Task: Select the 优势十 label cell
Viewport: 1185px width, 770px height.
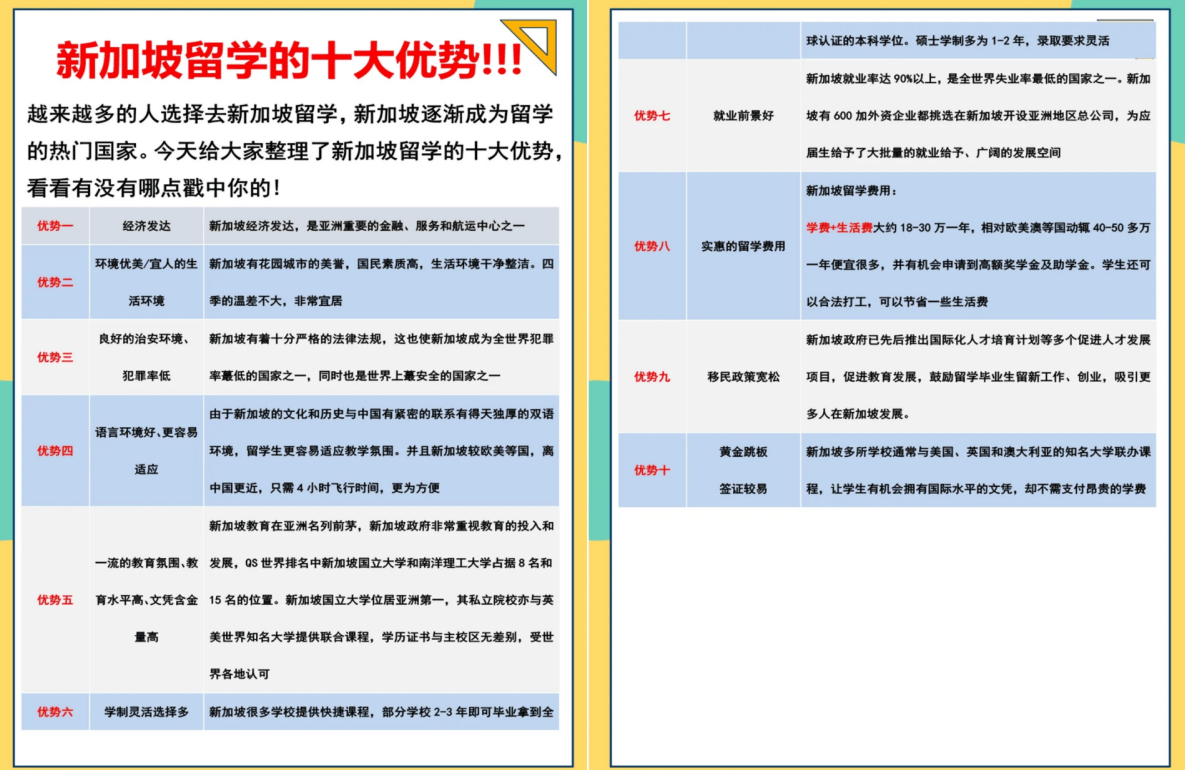Action: coord(652,470)
